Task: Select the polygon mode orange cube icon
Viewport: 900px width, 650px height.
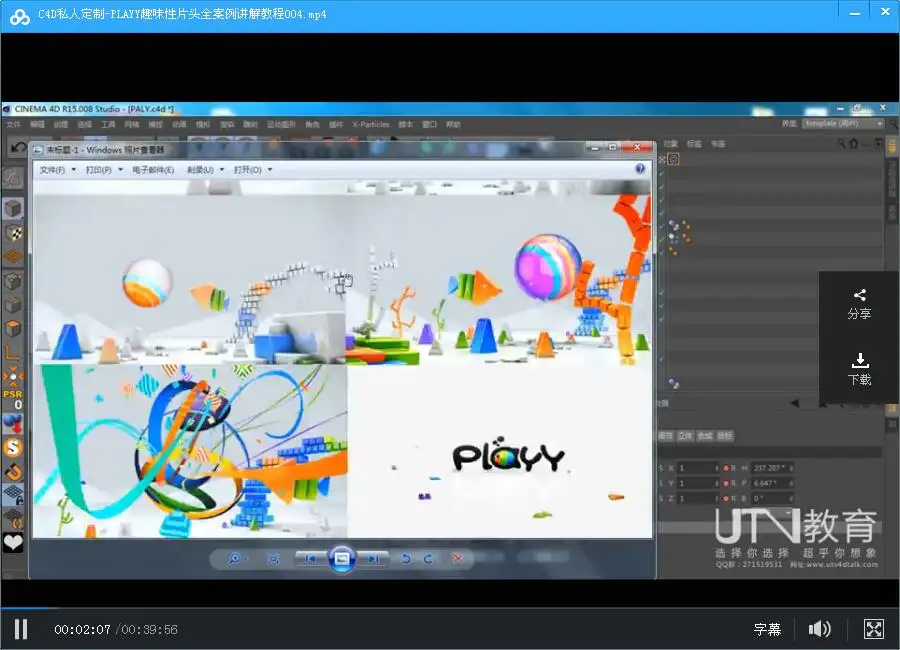Action: pos(13,328)
